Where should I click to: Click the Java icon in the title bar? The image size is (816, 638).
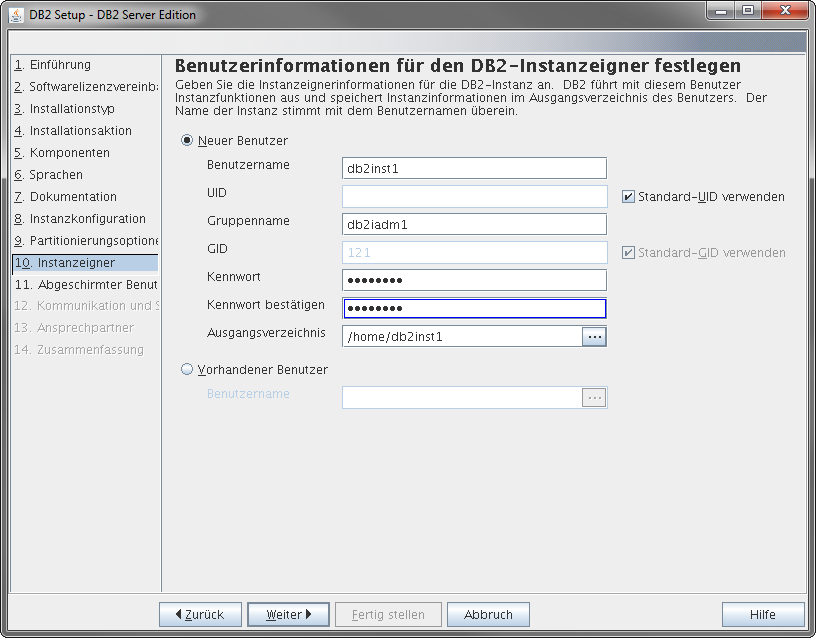point(16,15)
